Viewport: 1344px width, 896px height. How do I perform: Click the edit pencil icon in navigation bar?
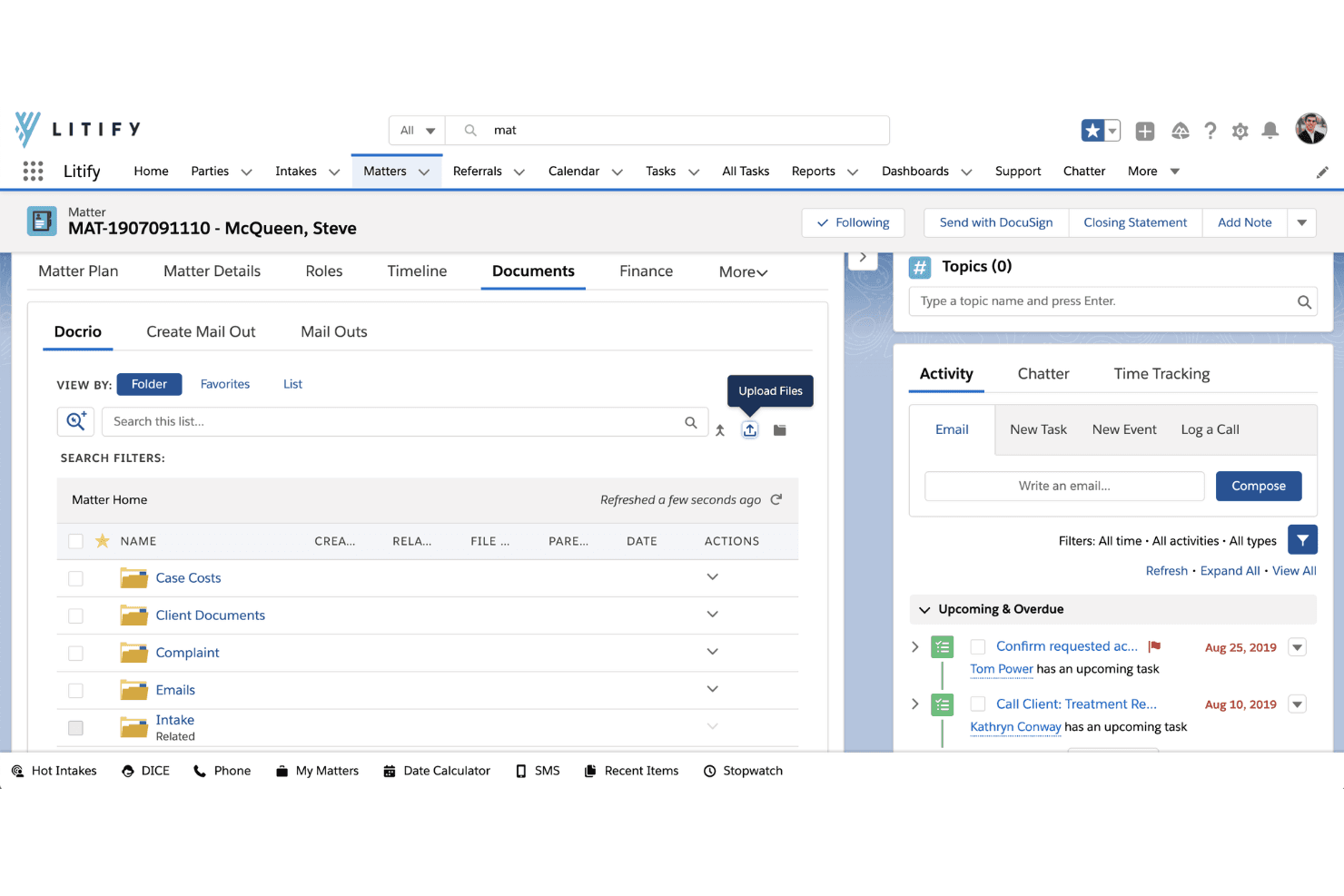(1322, 172)
